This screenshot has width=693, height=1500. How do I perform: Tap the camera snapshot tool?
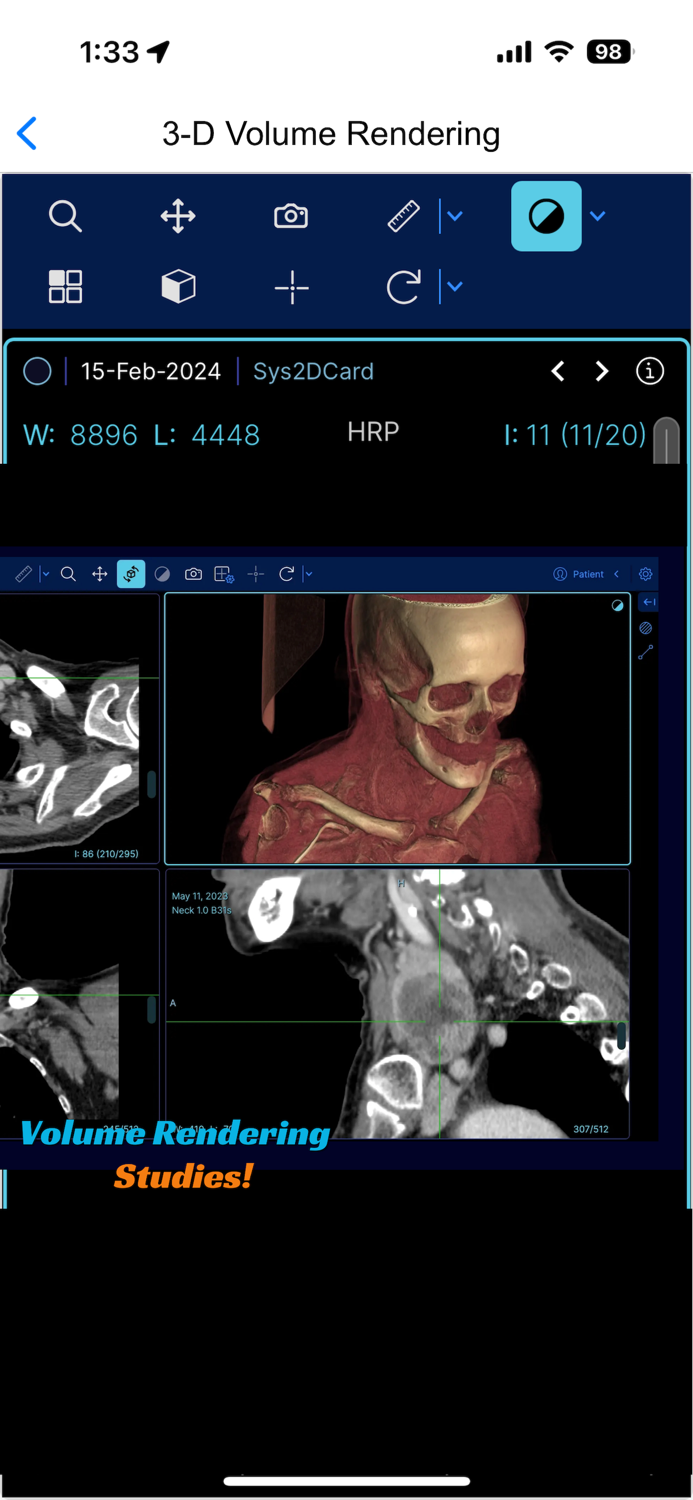[291, 216]
